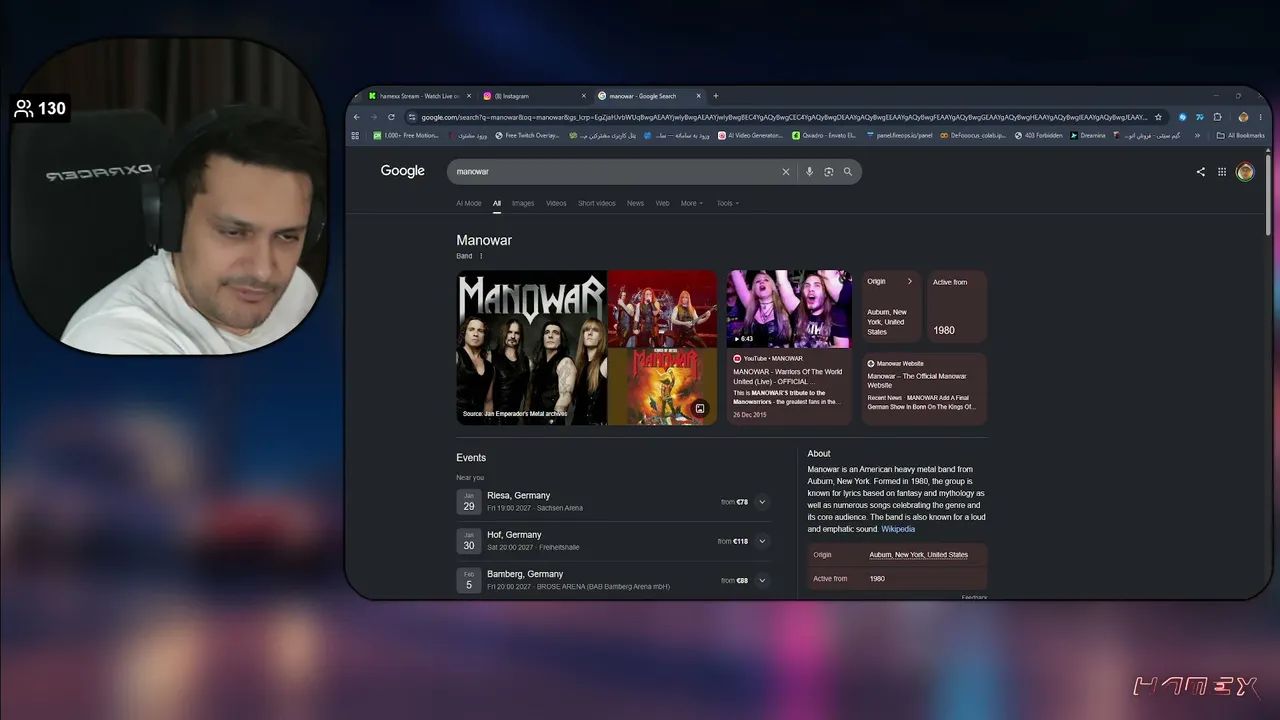Image resolution: width=1280 pixels, height=720 pixels.
Task: Start voice search with microphone icon
Action: click(809, 172)
